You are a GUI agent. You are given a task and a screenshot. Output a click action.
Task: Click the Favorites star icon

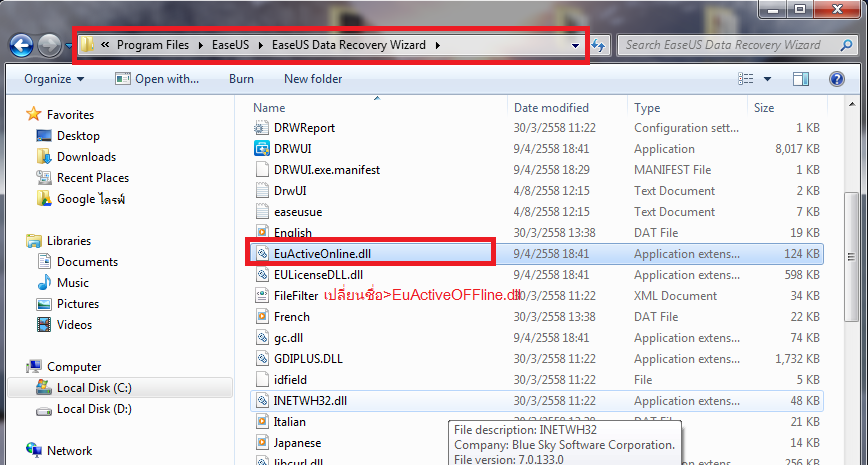[34, 115]
